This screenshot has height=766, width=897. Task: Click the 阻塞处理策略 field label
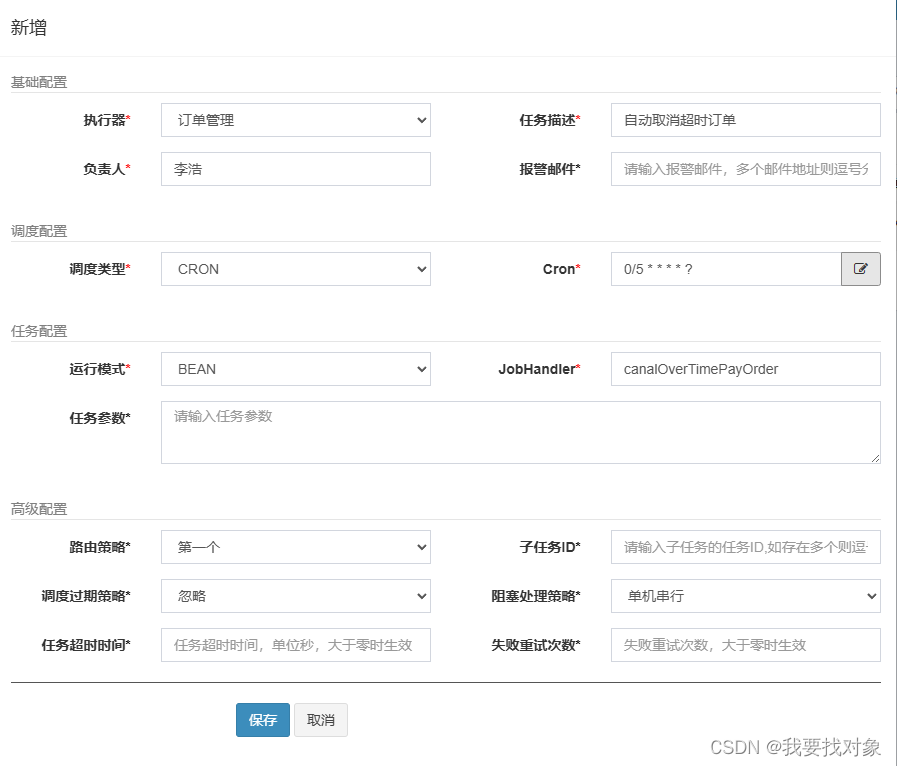(x=536, y=596)
